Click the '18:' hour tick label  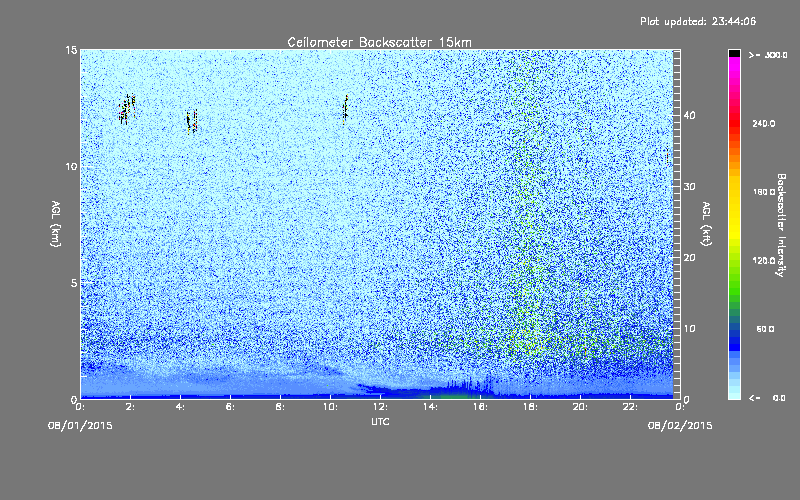click(531, 407)
